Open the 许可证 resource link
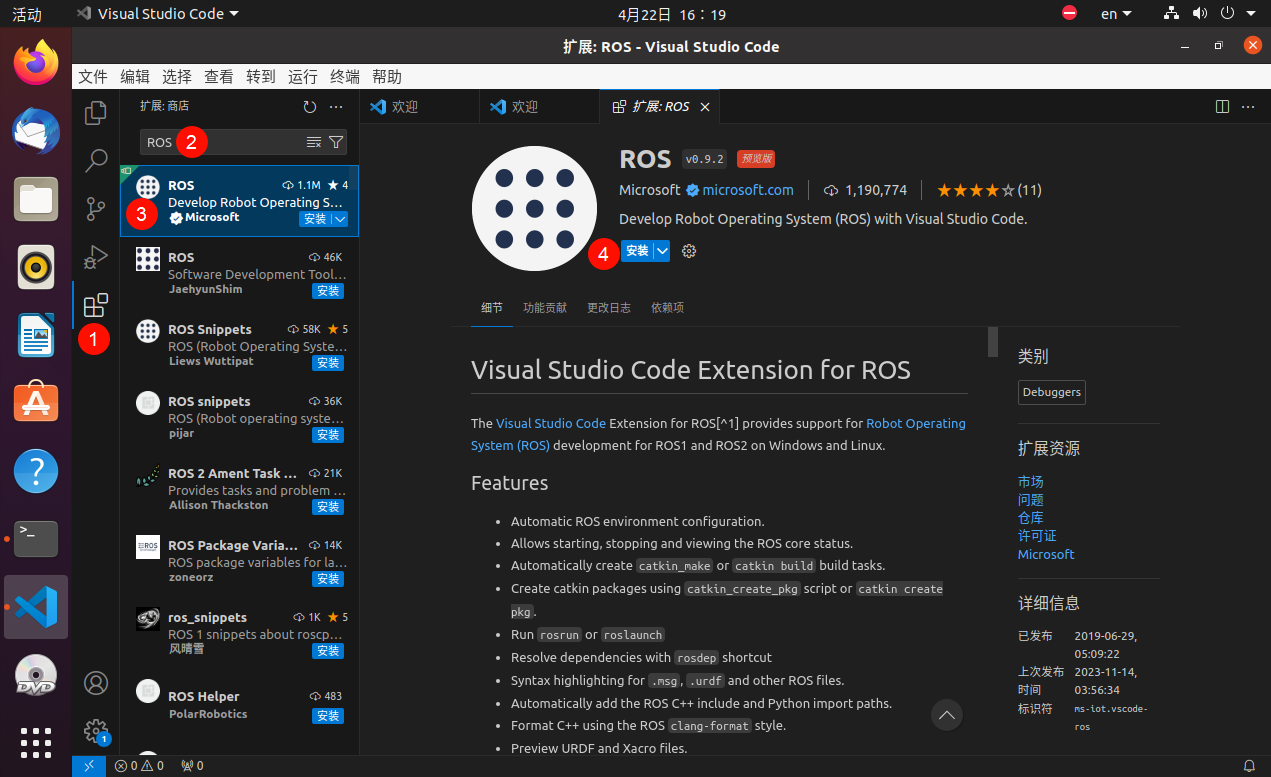1271x777 pixels. 1037,536
